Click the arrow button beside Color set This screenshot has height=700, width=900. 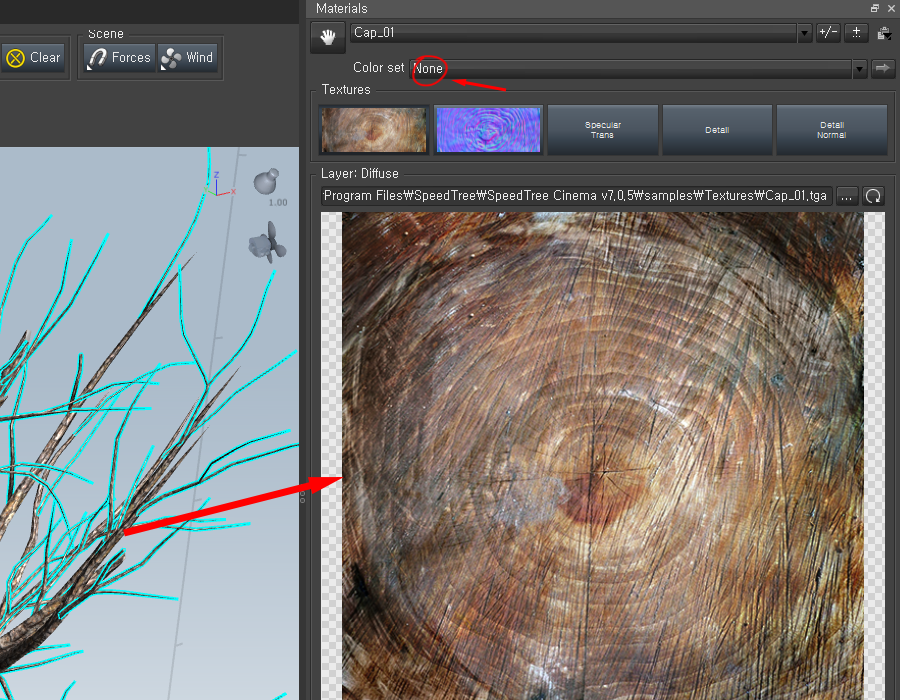pos(883,68)
